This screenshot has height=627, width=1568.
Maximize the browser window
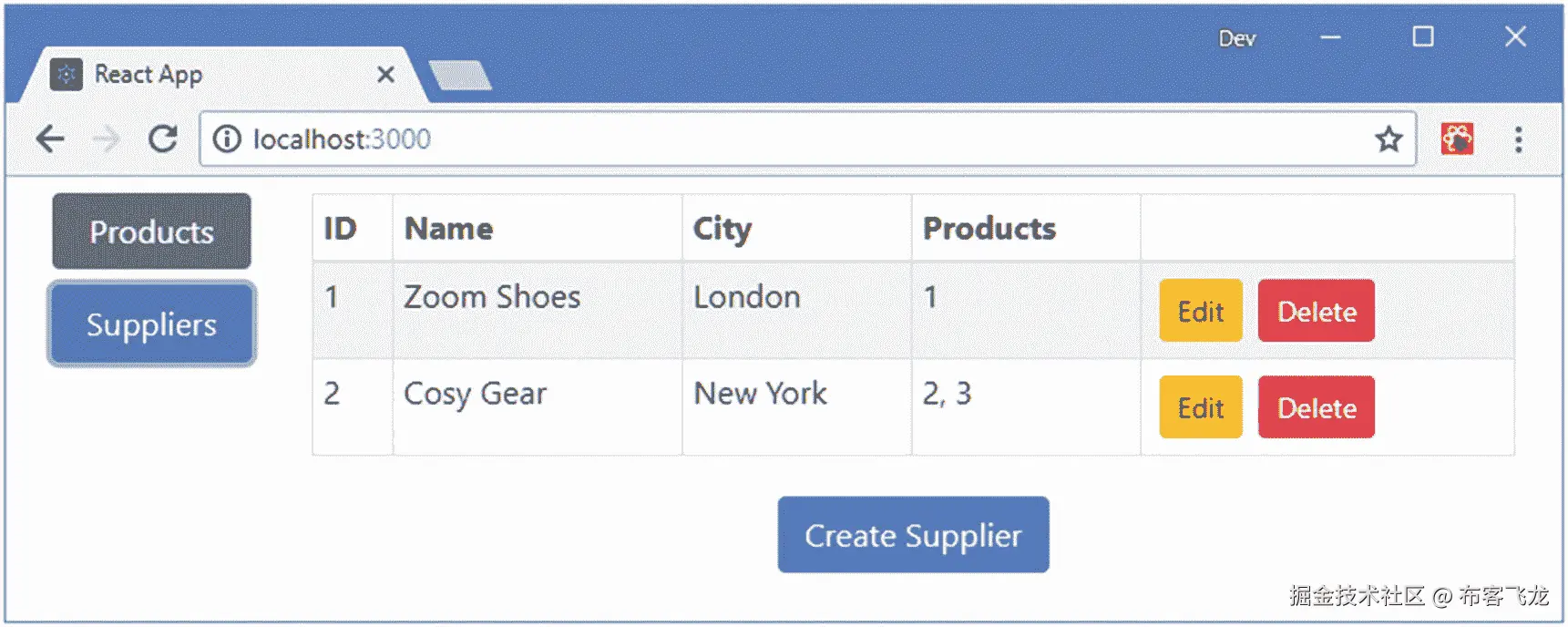[x=1422, y=36]
